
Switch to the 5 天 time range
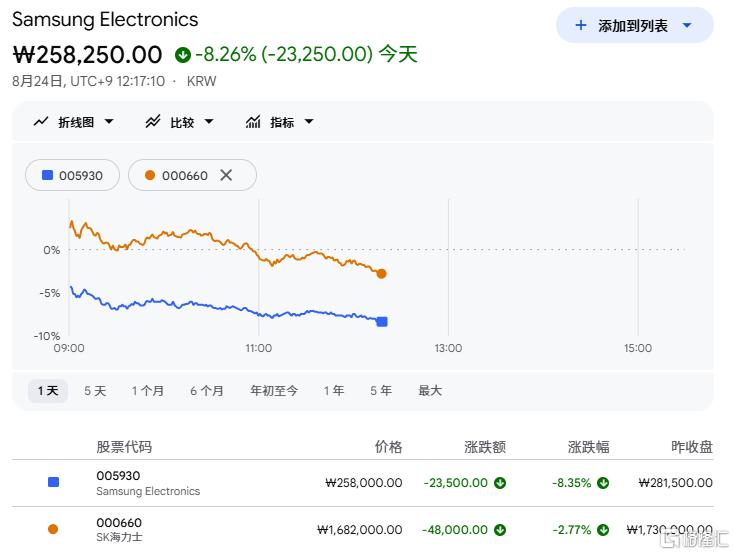coord(95,390)
